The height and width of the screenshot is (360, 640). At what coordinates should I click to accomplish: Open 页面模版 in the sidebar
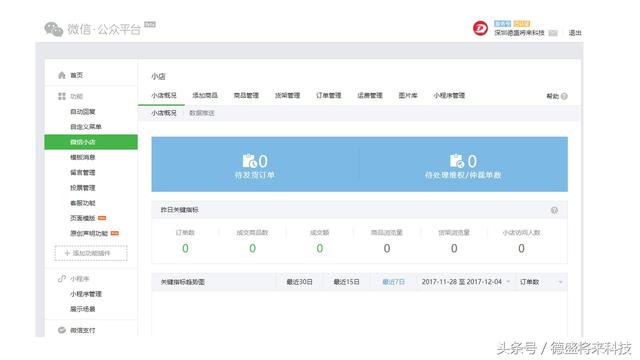point(82,218)
